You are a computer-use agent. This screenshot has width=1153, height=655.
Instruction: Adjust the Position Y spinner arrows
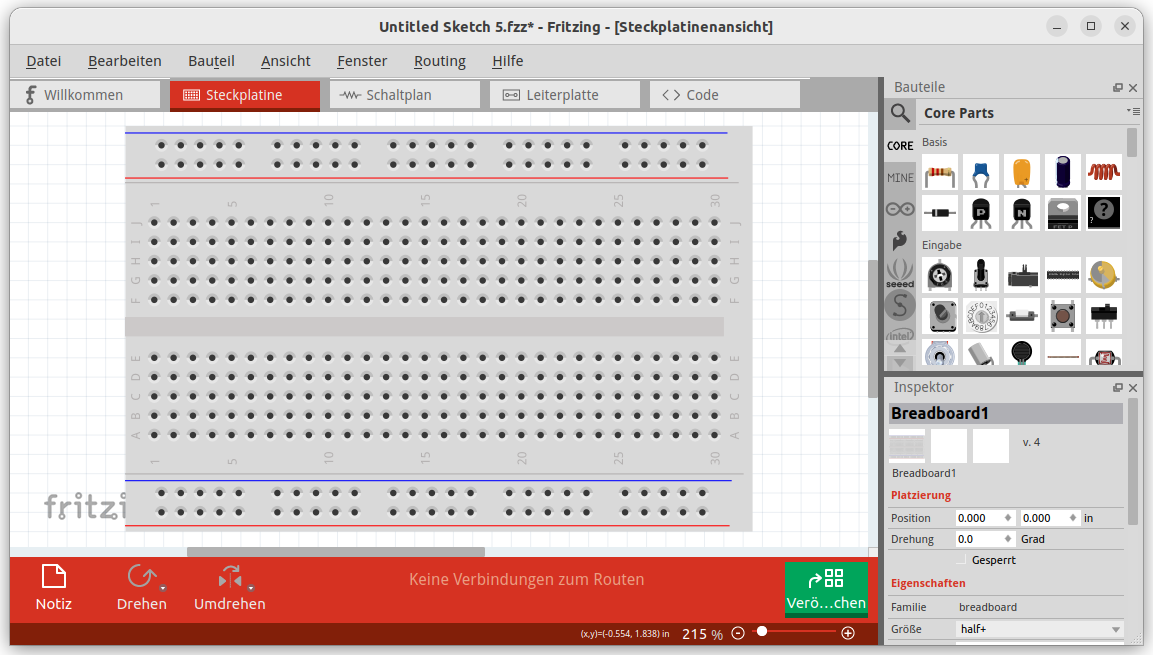pos(1073,518)
